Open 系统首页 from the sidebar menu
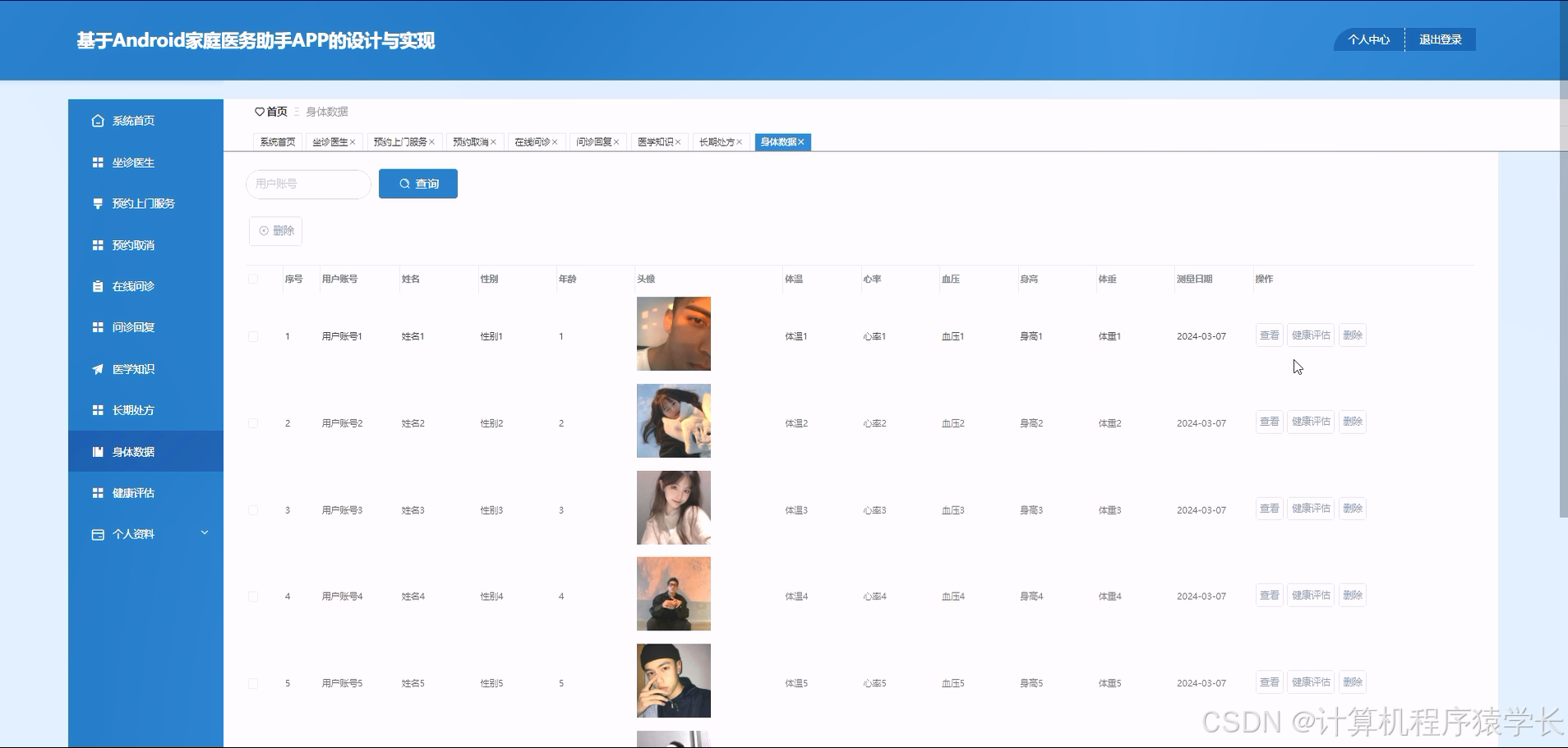Image resolution: width=1568 pixels, height=748 pixels. (145, 121)
